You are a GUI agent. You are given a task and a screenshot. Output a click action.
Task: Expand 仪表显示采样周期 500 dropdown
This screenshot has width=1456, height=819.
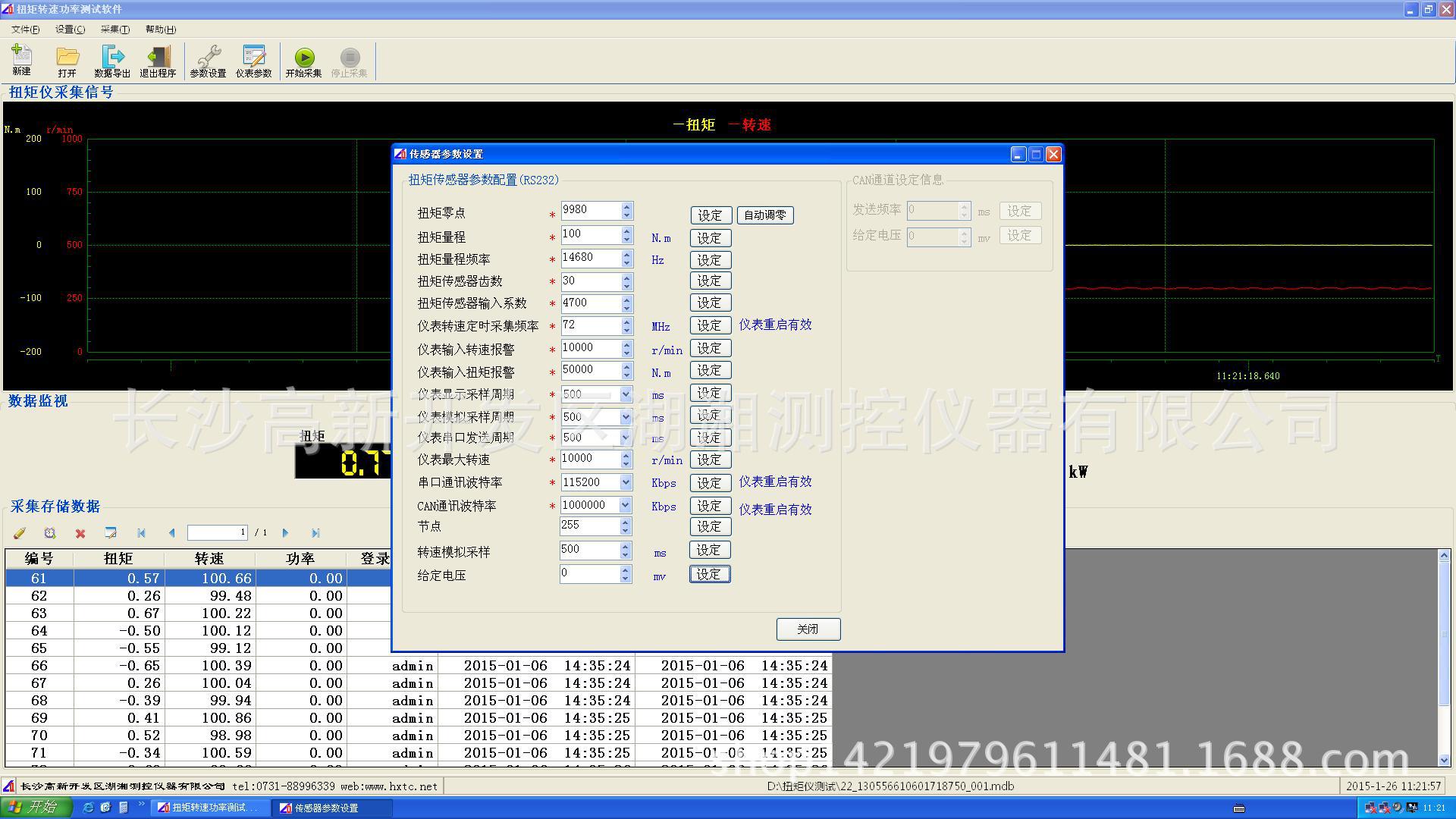[x=626, y=394]
